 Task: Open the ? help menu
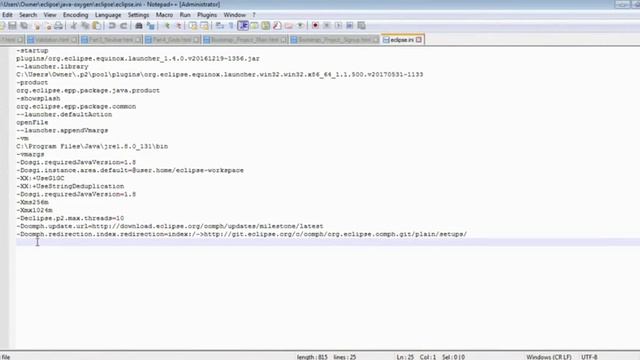[253, 15]
